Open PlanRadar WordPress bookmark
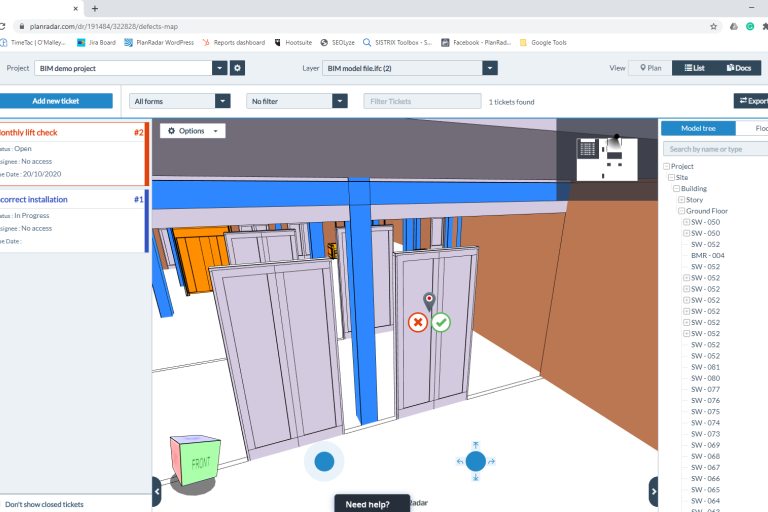 pyautogui.click(x=159, y=43)
